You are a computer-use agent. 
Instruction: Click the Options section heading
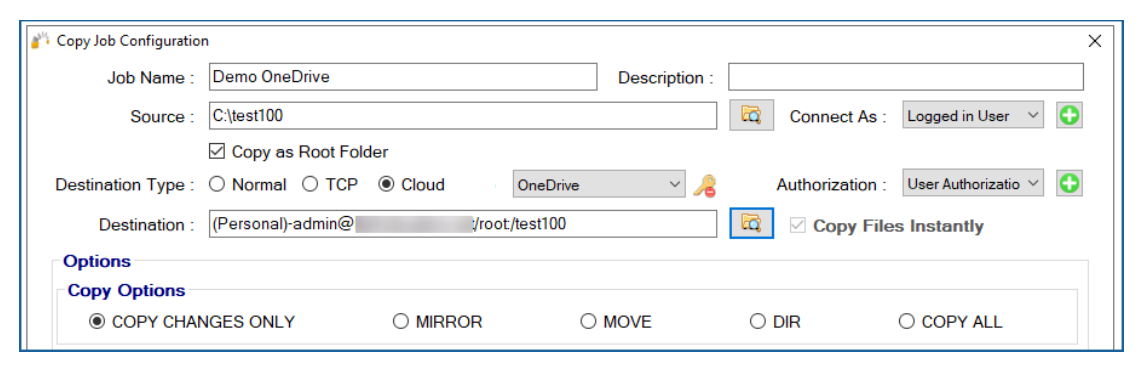(97, 261)
